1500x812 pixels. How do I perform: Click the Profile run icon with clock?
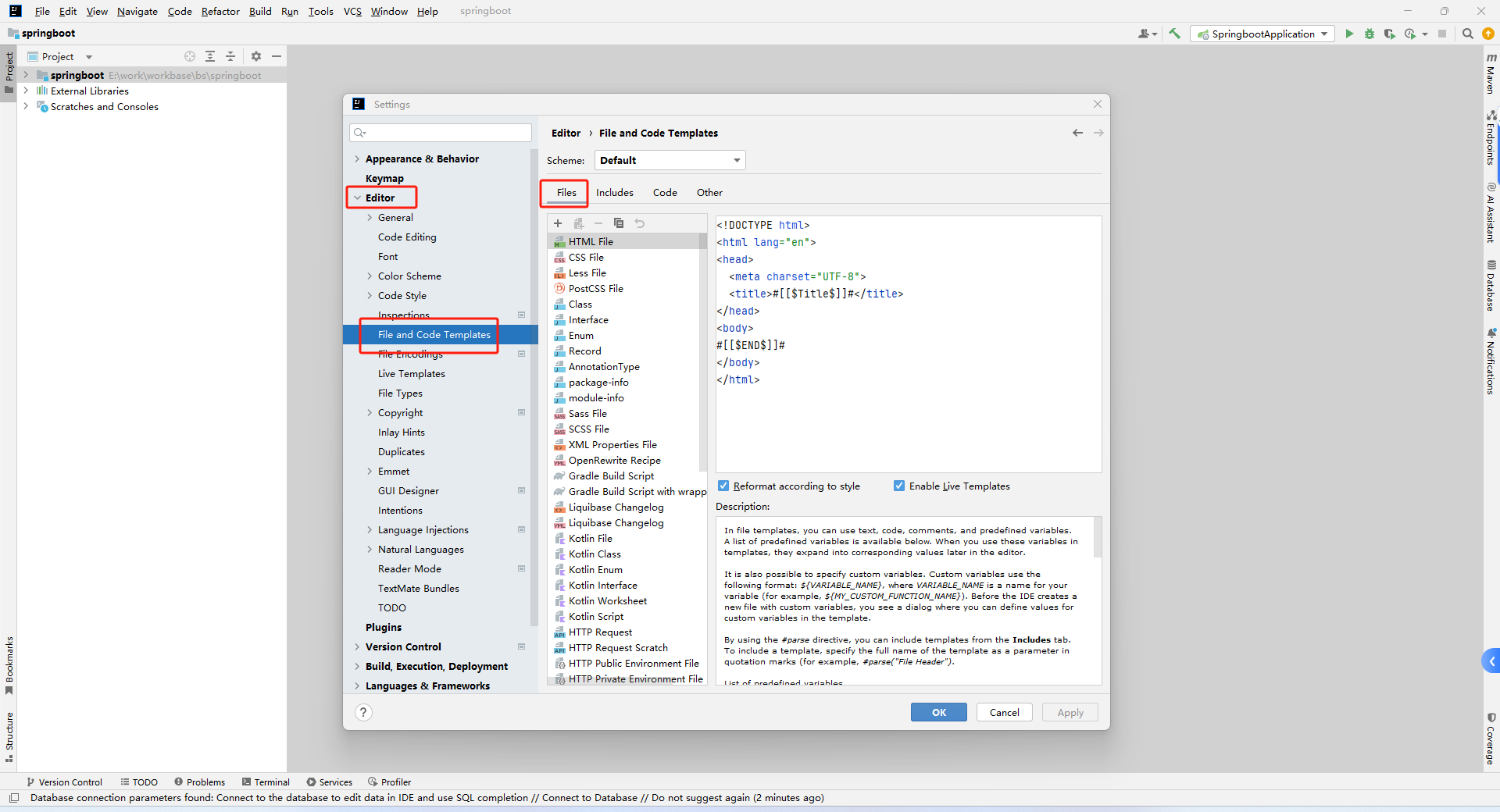1409,34
